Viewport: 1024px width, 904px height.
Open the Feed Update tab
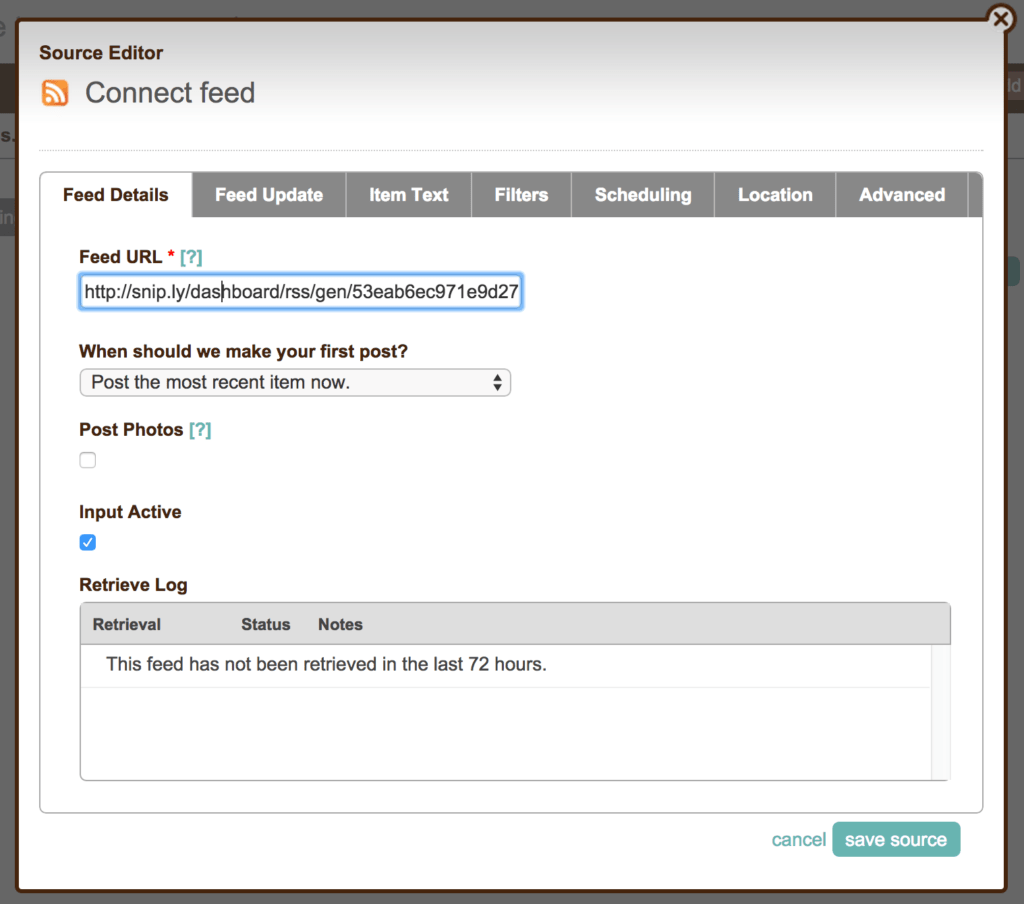[268, 195]
